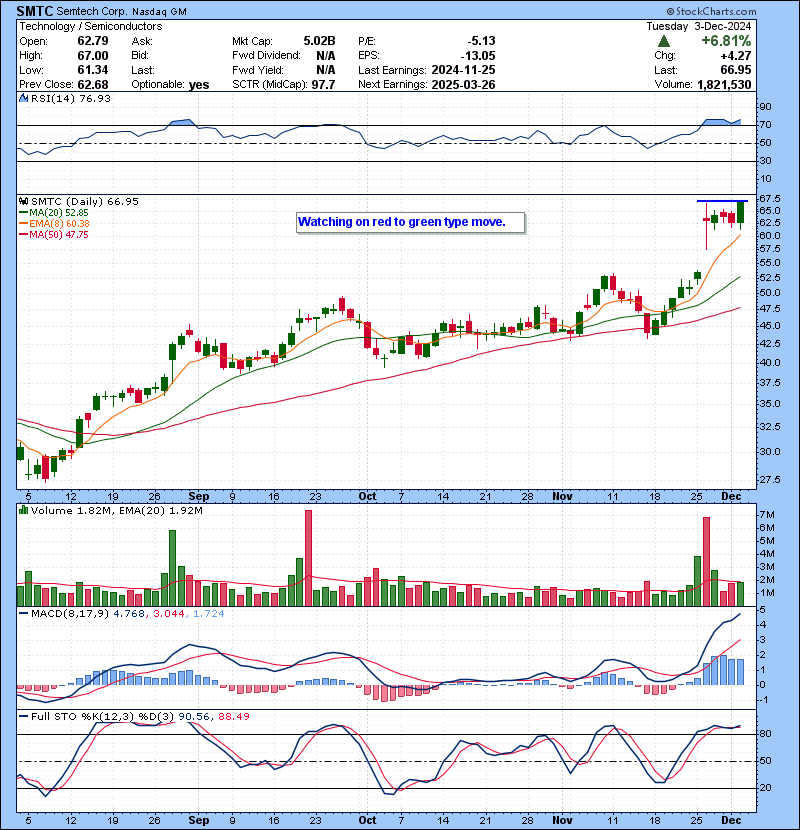
Task: Click the RSI indicator legend icon
Action: 23,98
